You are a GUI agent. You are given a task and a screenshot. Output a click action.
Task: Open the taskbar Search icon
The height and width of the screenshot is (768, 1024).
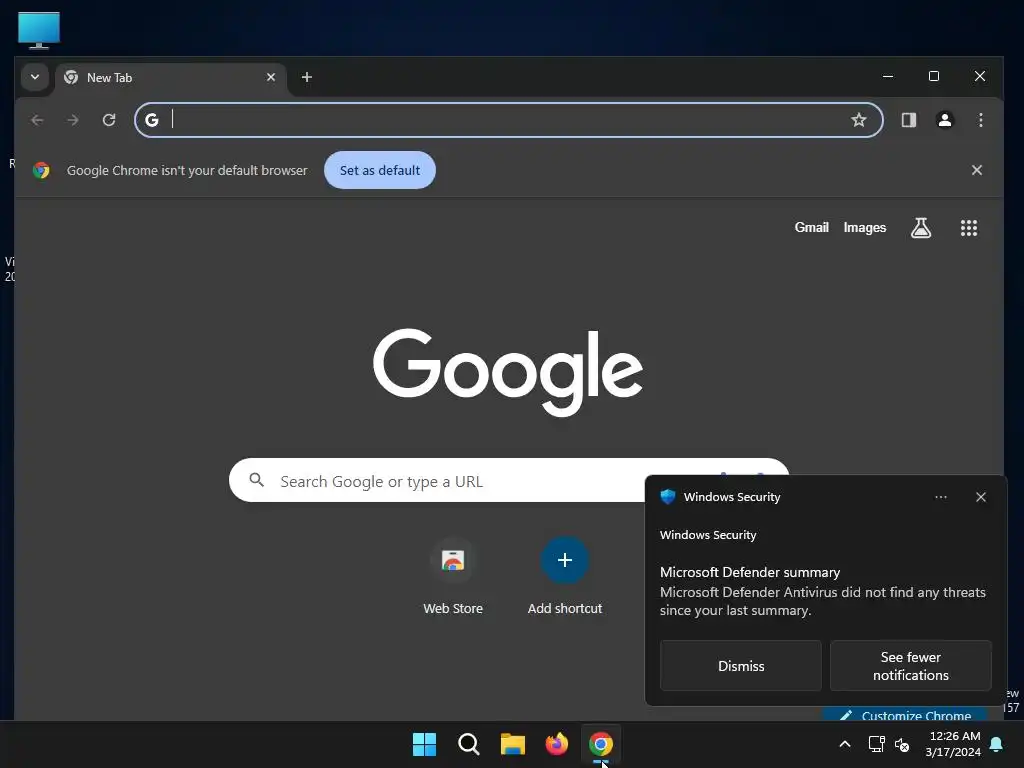point(468,744)
